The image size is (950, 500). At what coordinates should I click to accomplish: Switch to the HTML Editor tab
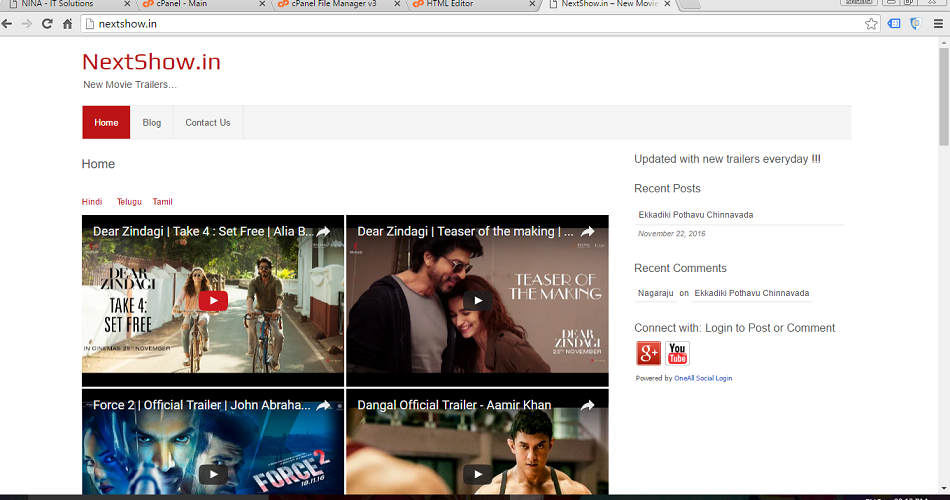tap(450, 4)
